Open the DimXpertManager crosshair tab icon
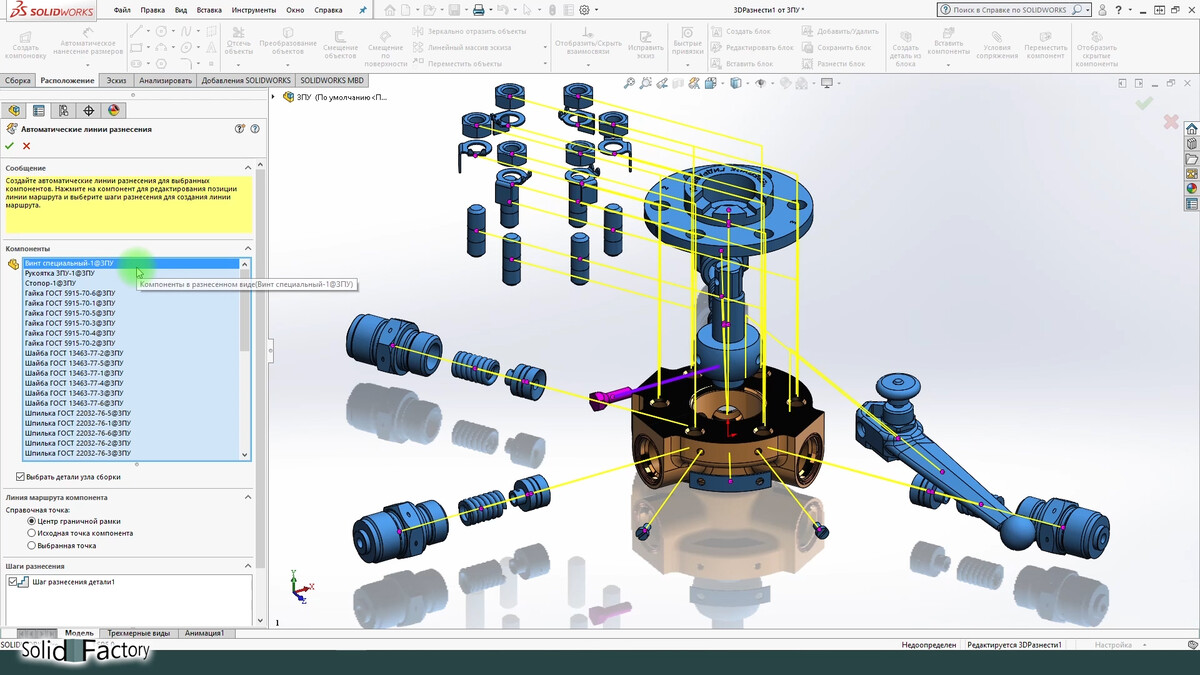This screenshot has width=1200, height=675. click(x=89, y=111)
